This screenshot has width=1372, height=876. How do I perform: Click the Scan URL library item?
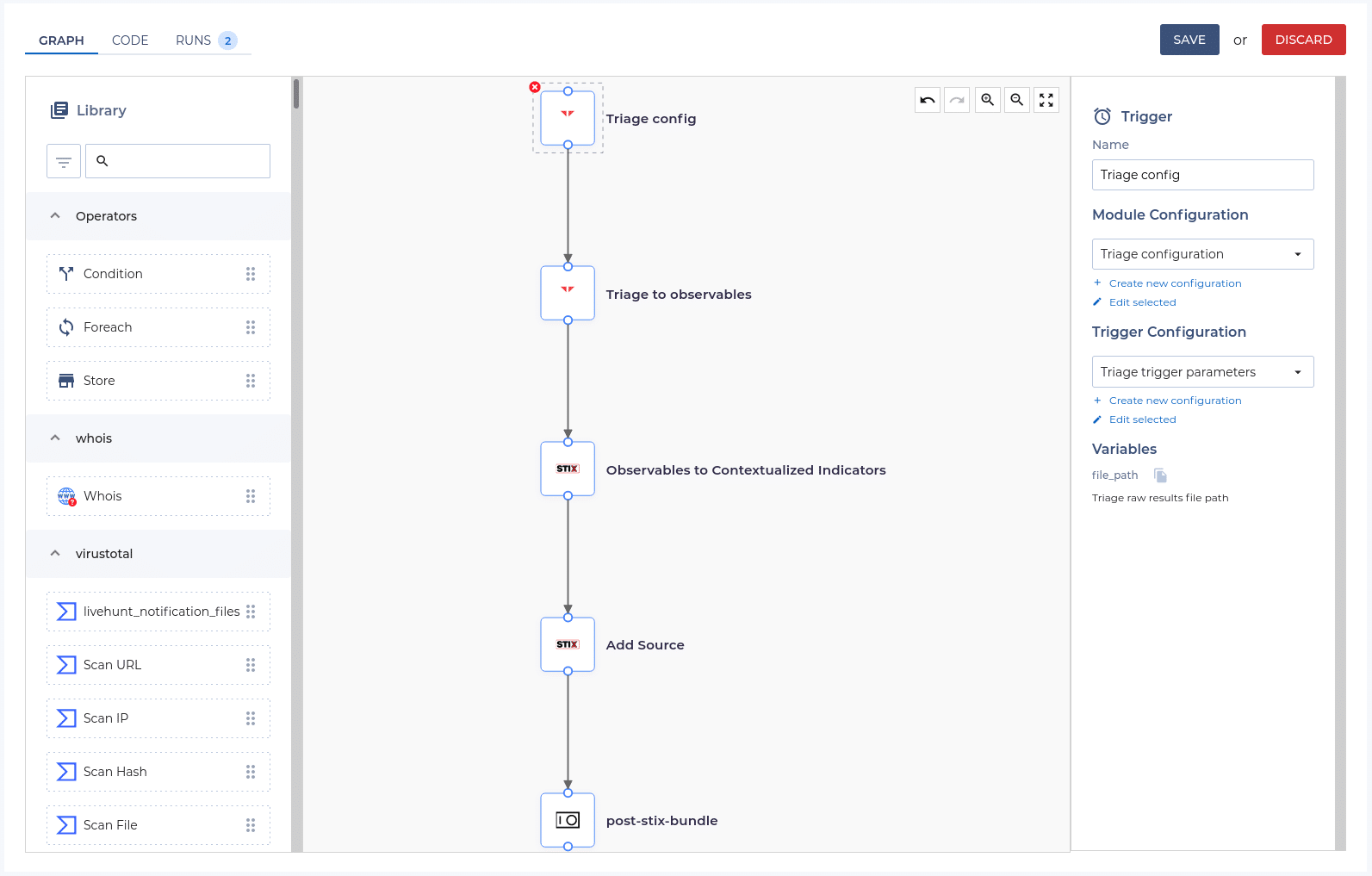coord(158,665)
